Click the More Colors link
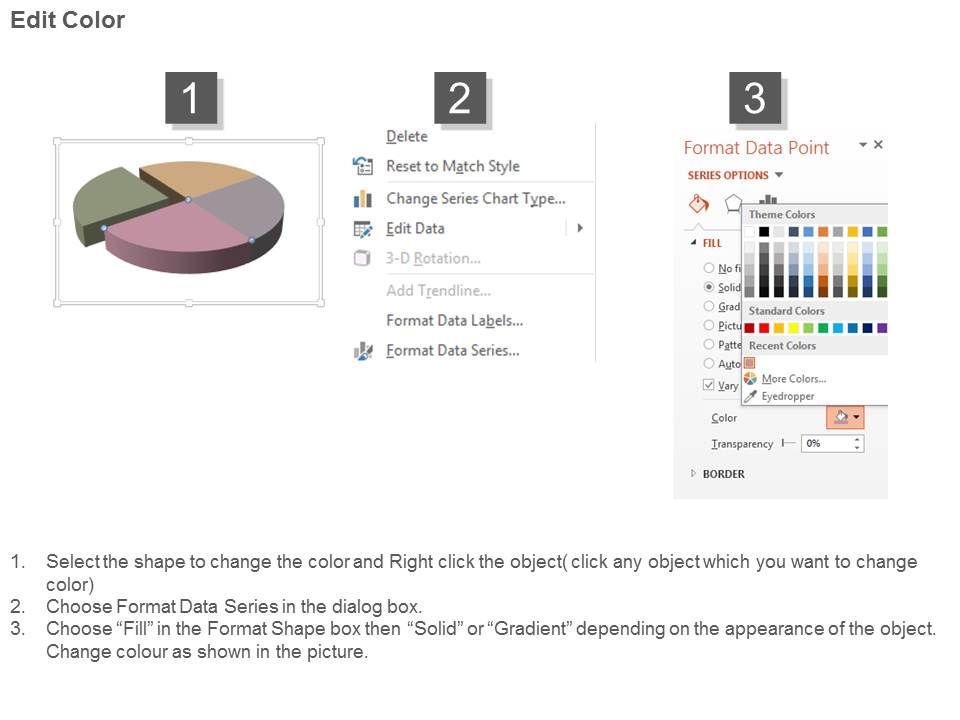The image size is (960, 720). [794, 379]
